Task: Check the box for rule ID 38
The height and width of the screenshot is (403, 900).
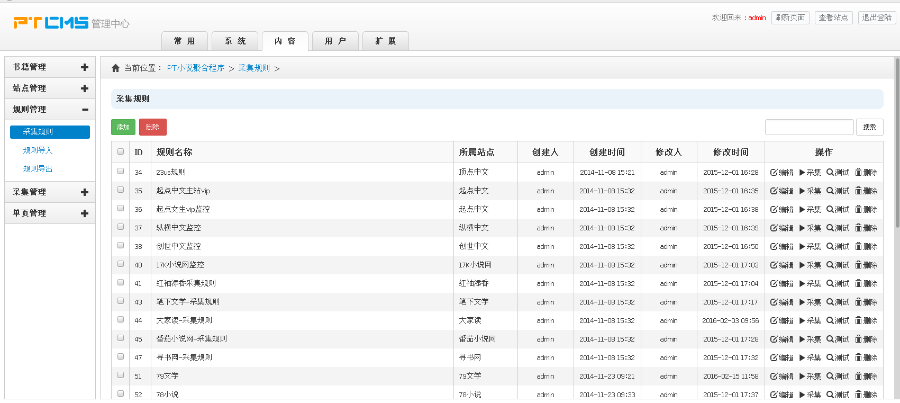Action: point(121,245)
